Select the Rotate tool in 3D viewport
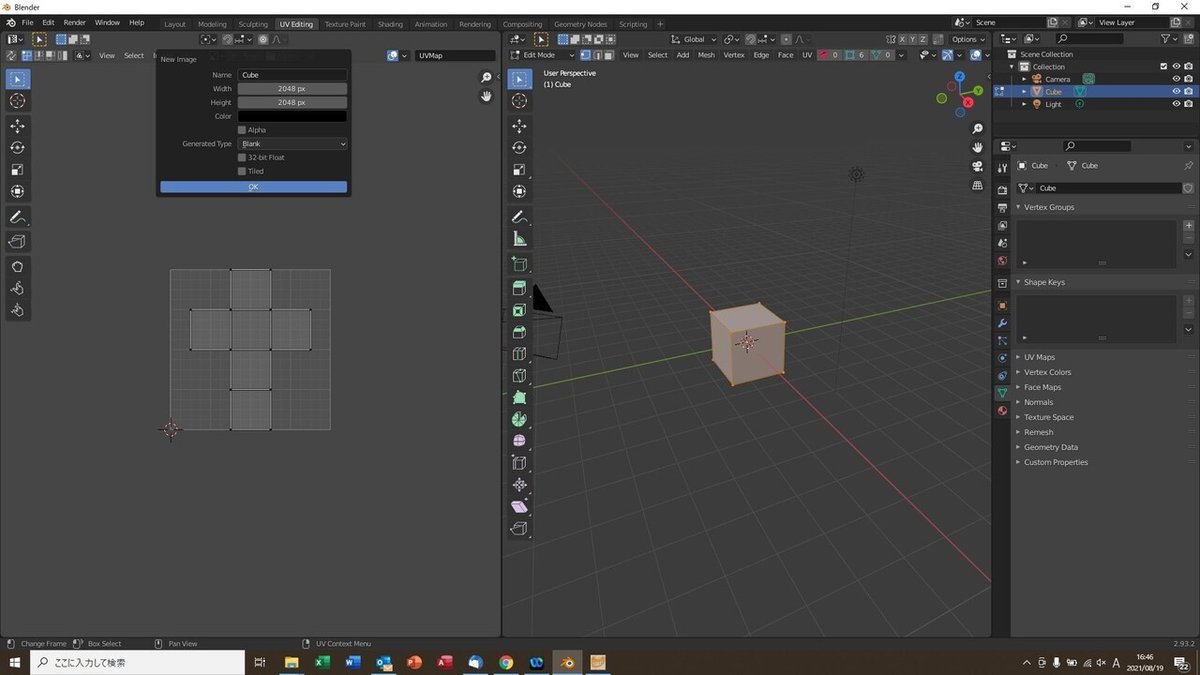Image resolution: width=1200 pixels, height=675 pixels. click(519, 148)
